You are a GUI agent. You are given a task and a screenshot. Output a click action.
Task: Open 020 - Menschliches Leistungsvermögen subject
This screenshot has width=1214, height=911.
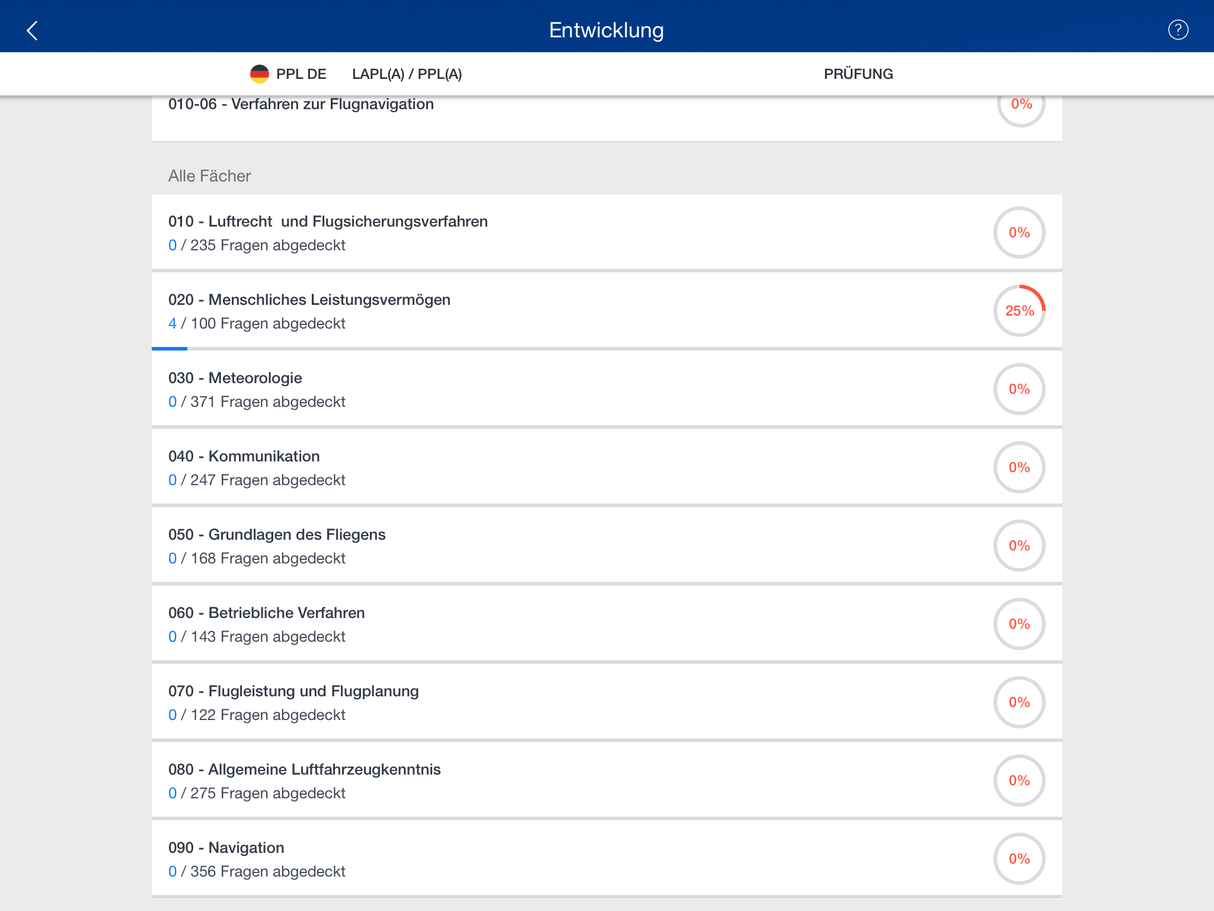click(x=309, y=300)
